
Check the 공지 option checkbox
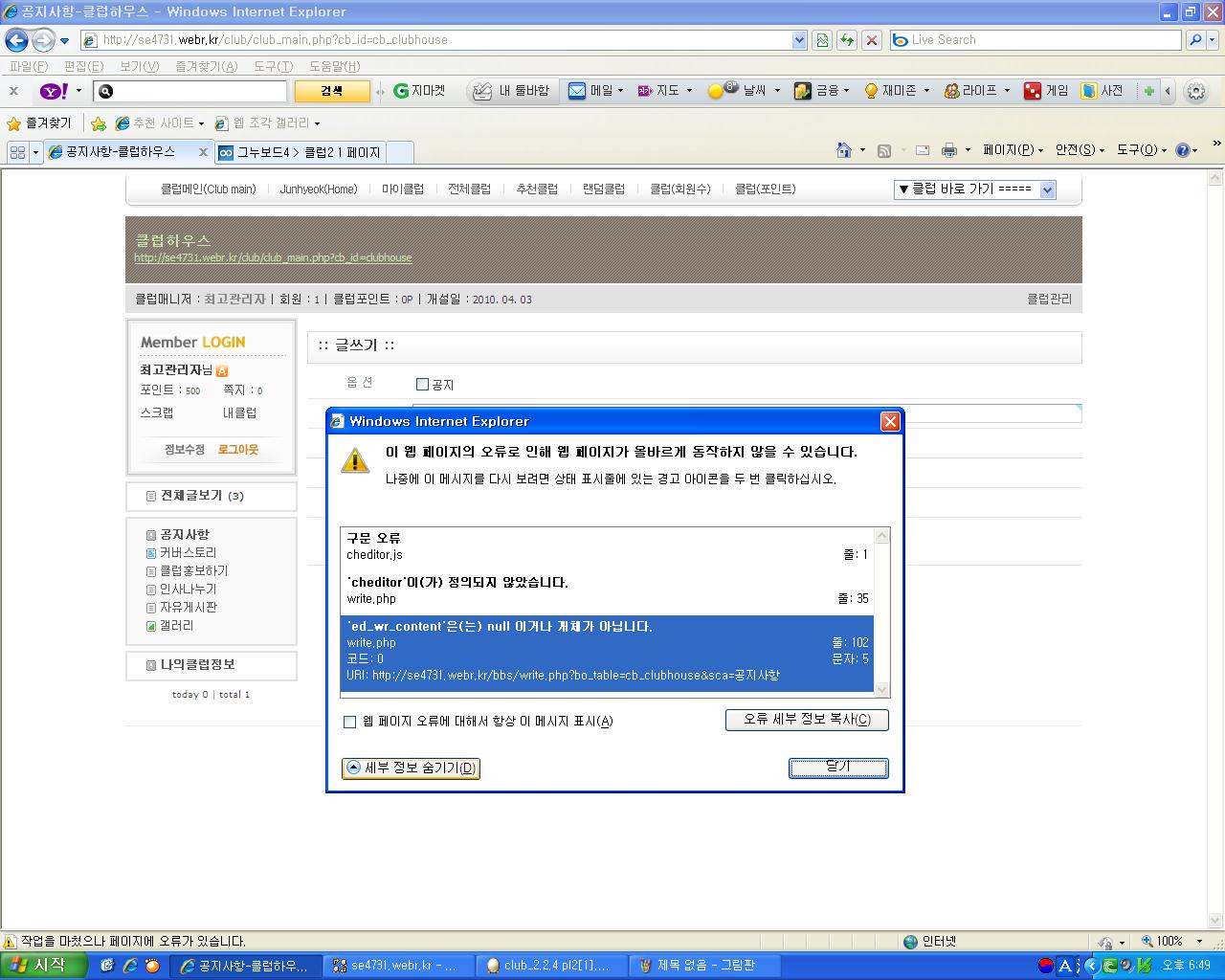click(x=422, y=385)
